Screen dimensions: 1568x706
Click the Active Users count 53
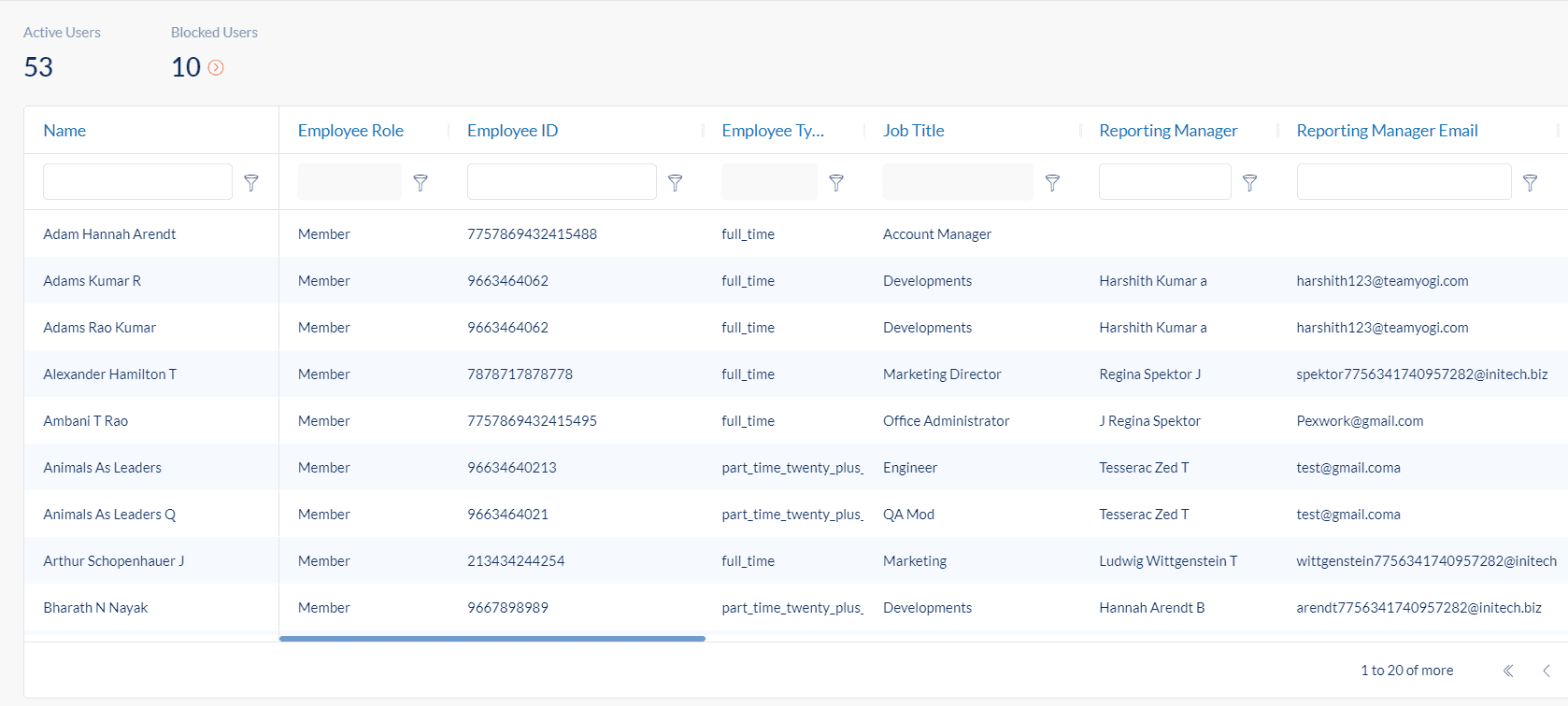tap(38, 67)
